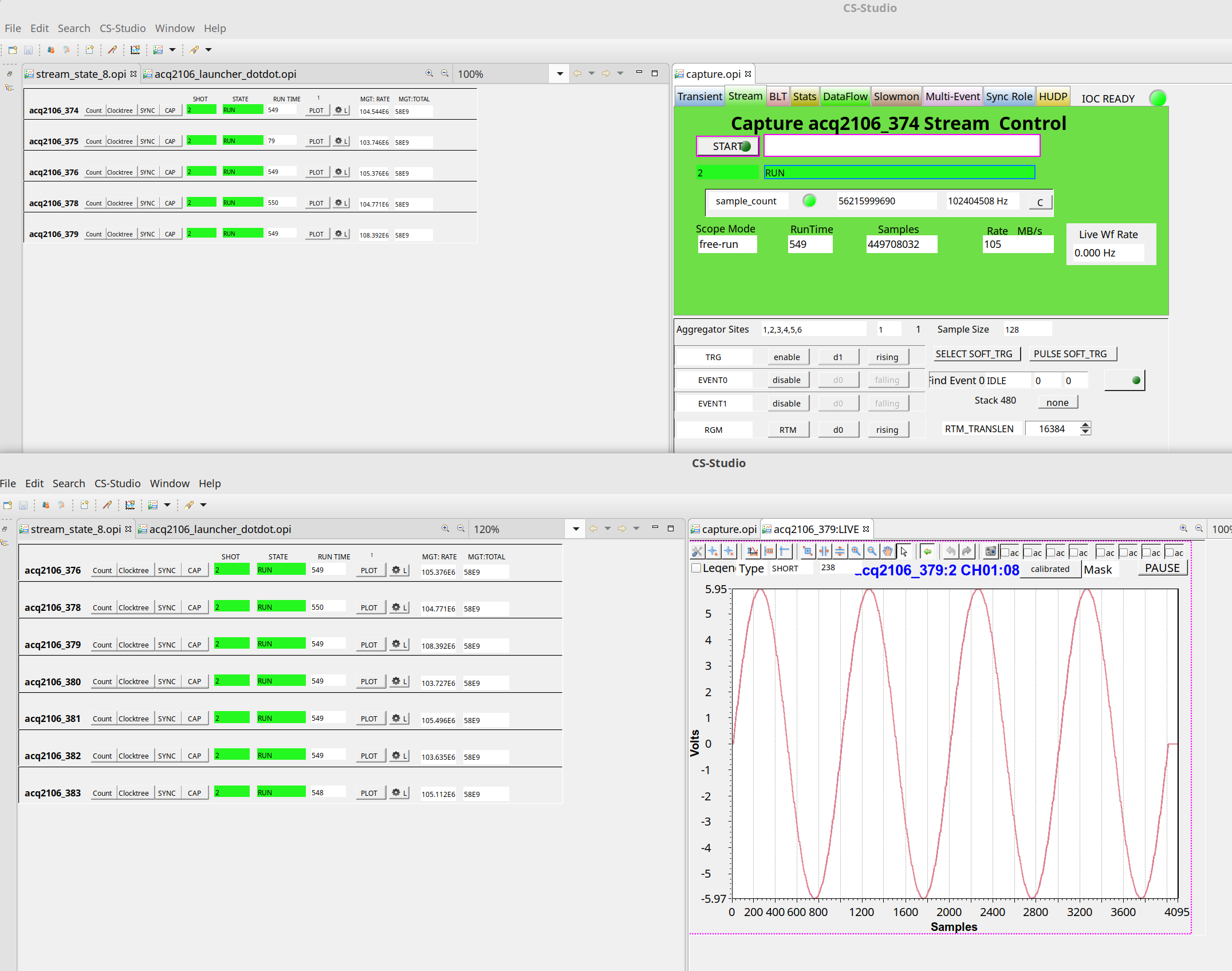Click the new OPI display icon in top toolbar
1232x971 pixels.
90,50
